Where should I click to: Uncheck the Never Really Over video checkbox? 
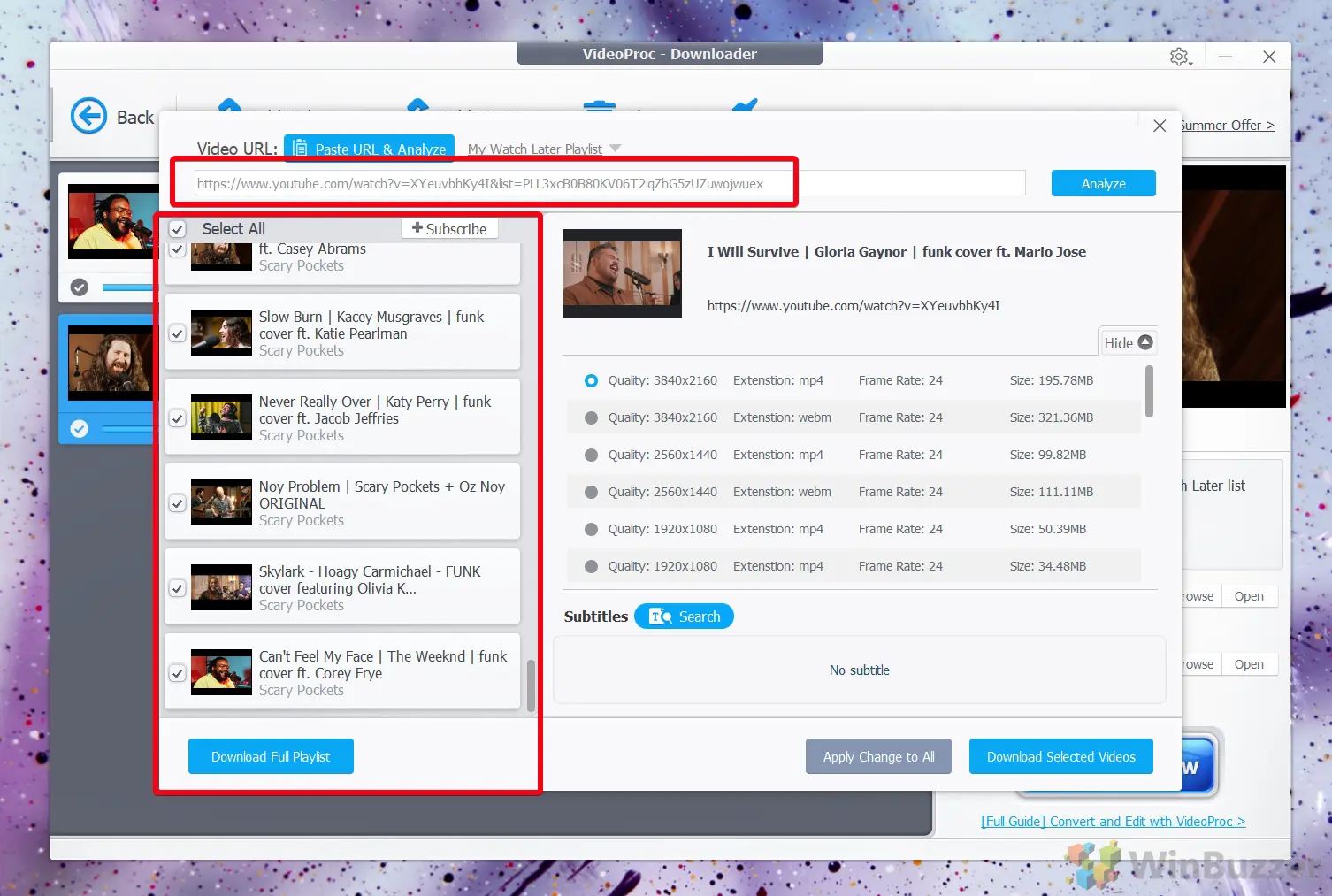(x=178, y=418)
